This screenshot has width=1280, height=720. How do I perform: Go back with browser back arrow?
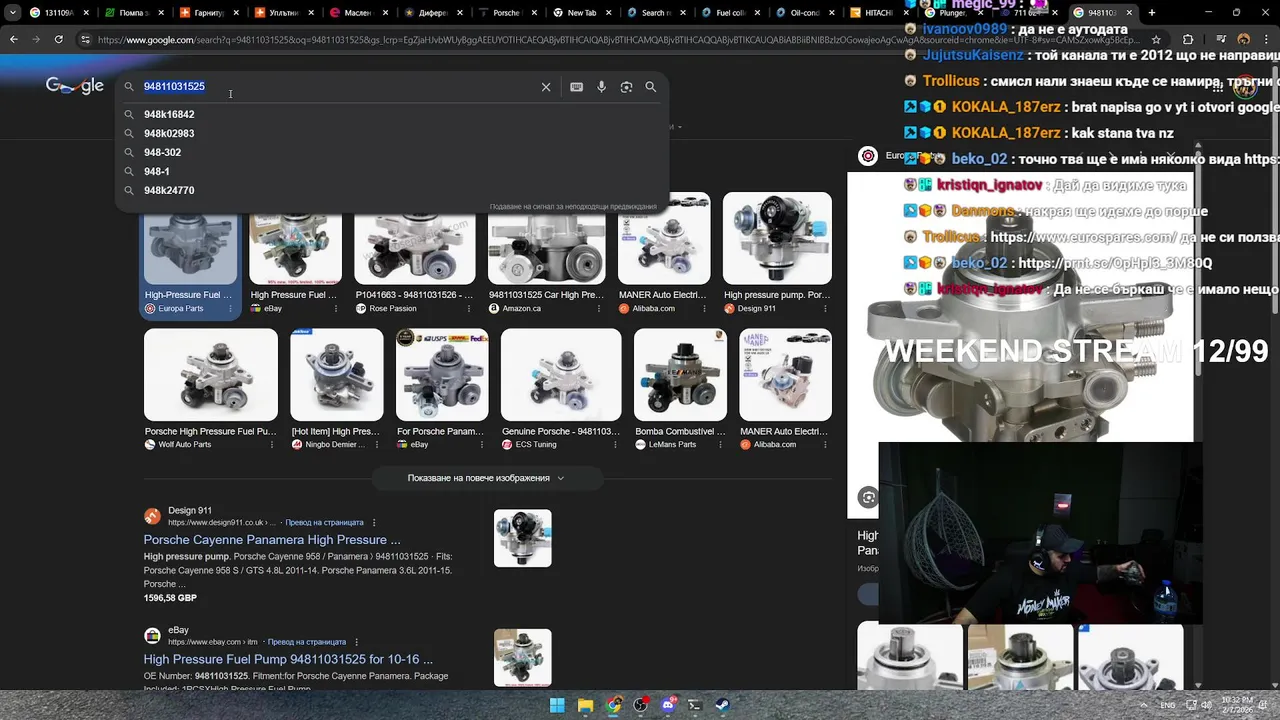[13, 39]
